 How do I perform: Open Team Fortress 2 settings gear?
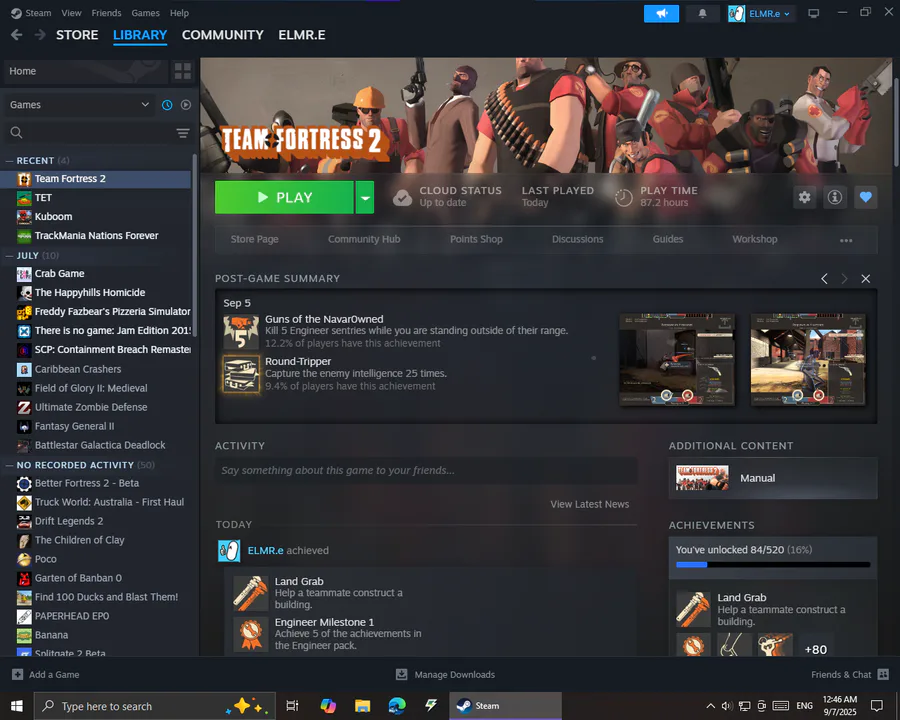805,198
